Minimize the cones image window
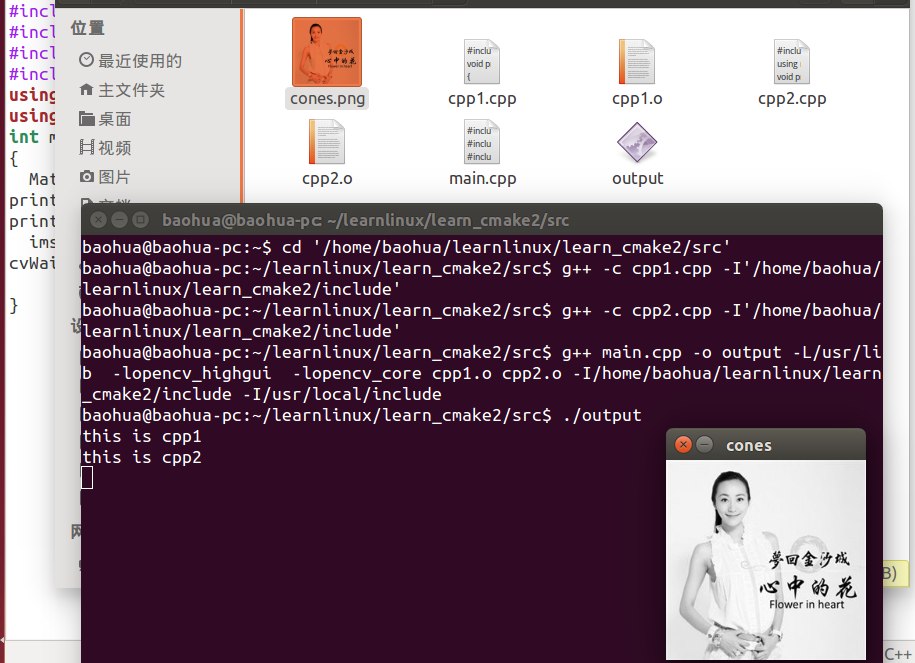This screenshot has width=915, height=663. 705,445
